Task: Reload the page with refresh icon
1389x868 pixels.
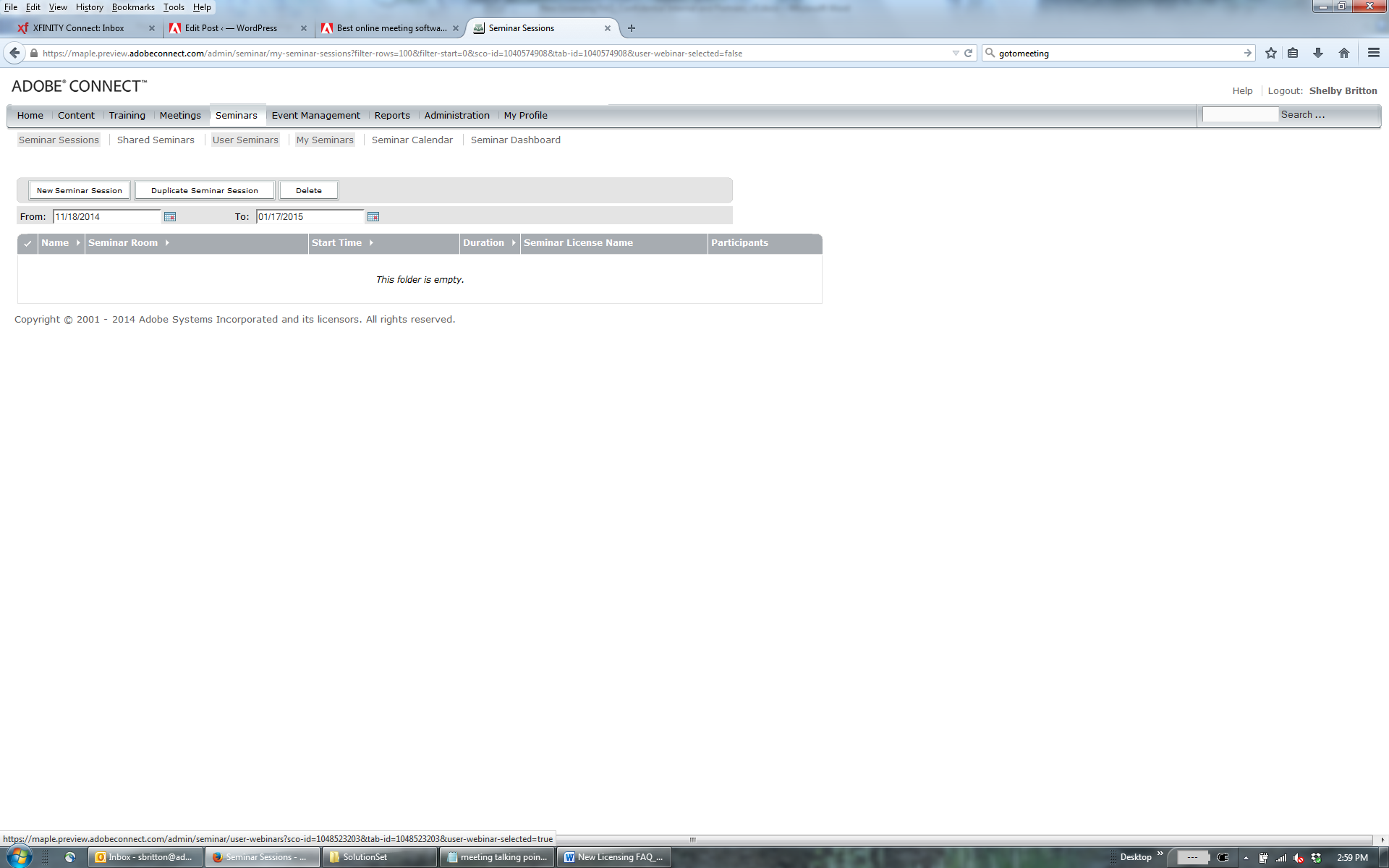Action: click(x=968, y=53)
